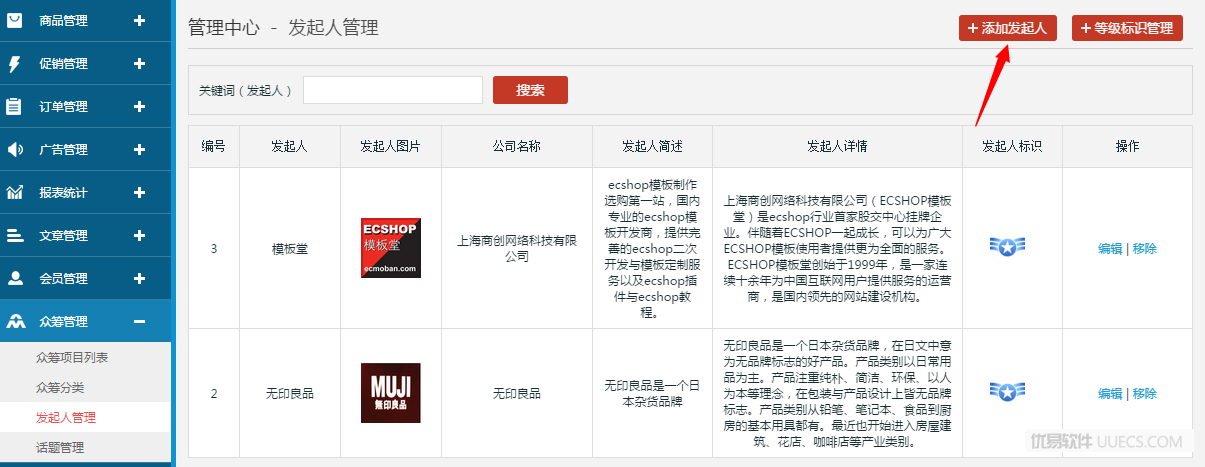The width and height of the screenshot is (1205, 467).
Task: Expand 促销管理 with its plus sign
Action: pos(139,63)
